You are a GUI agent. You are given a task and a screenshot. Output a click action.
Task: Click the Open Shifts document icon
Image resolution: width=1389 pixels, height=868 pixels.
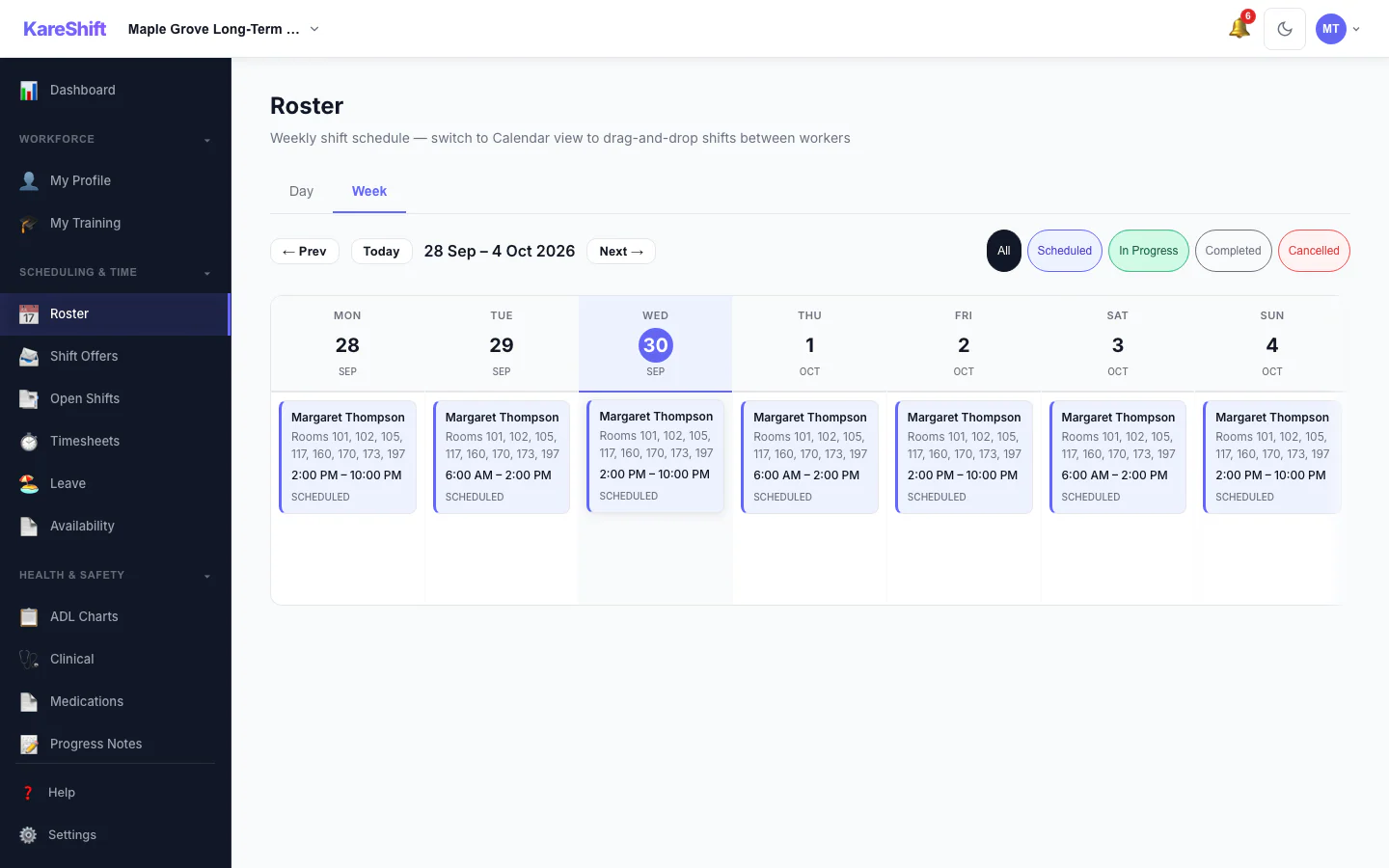[x=29, y=398]
